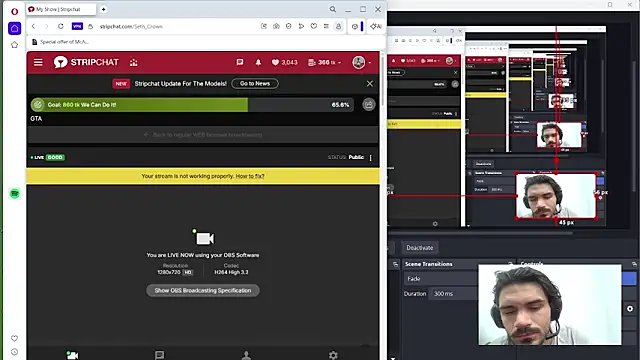This screenshot has height=360, width=640.
Task: Go back in the browser
Action: click(x=33, y=26)
